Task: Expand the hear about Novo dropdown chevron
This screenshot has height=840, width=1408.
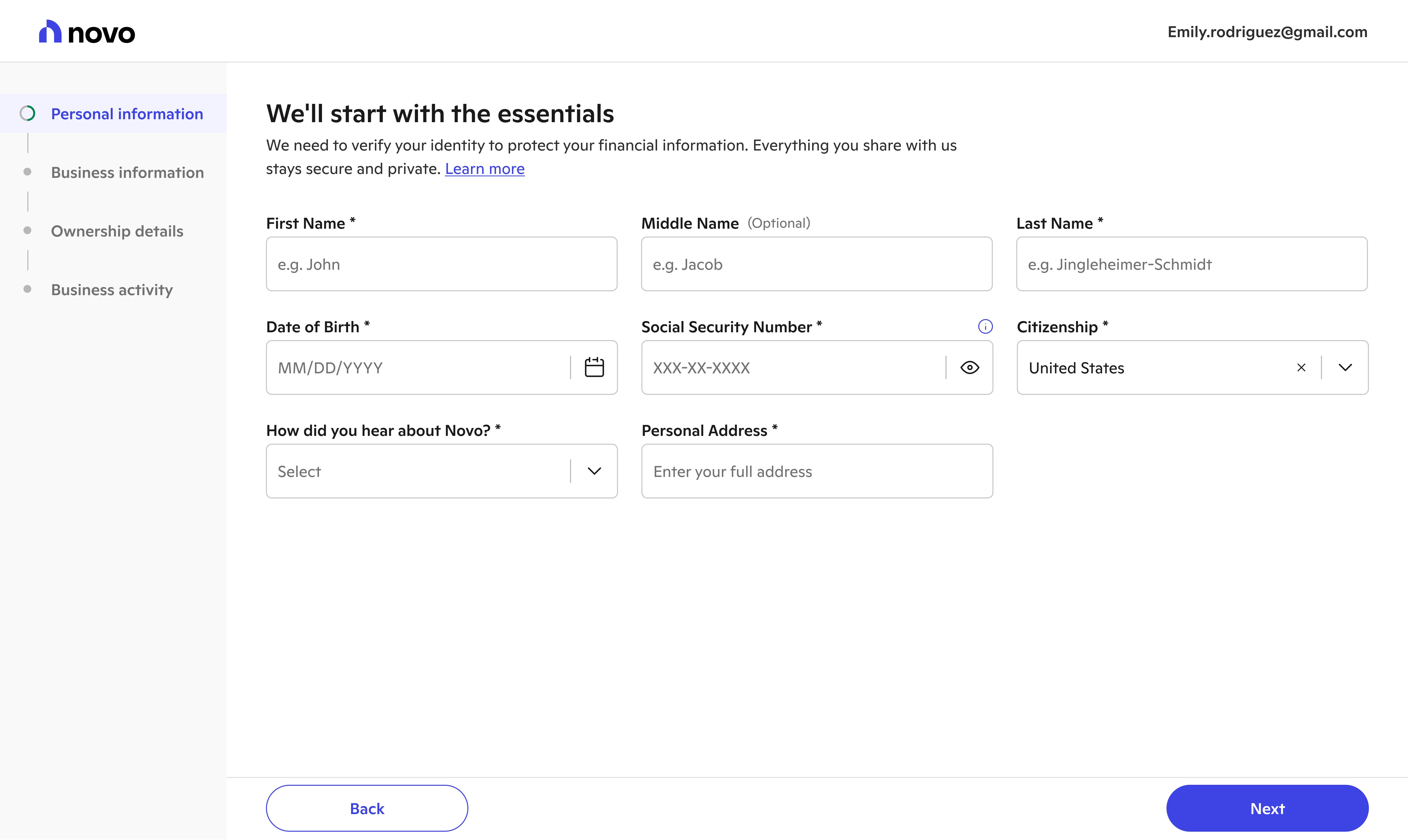Action: click(594, 471)
